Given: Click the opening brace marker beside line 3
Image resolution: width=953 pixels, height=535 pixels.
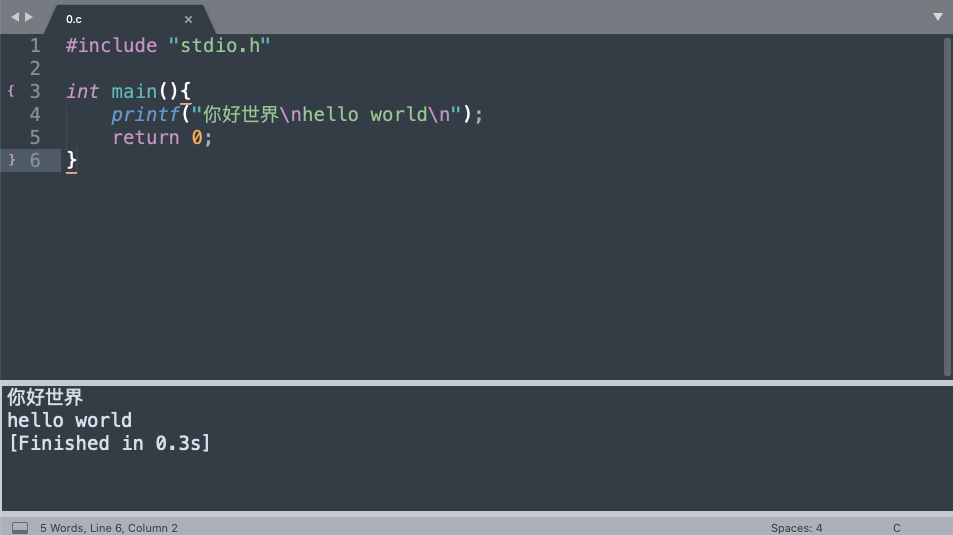Looking at the screenshot, I should coord(11,91).
